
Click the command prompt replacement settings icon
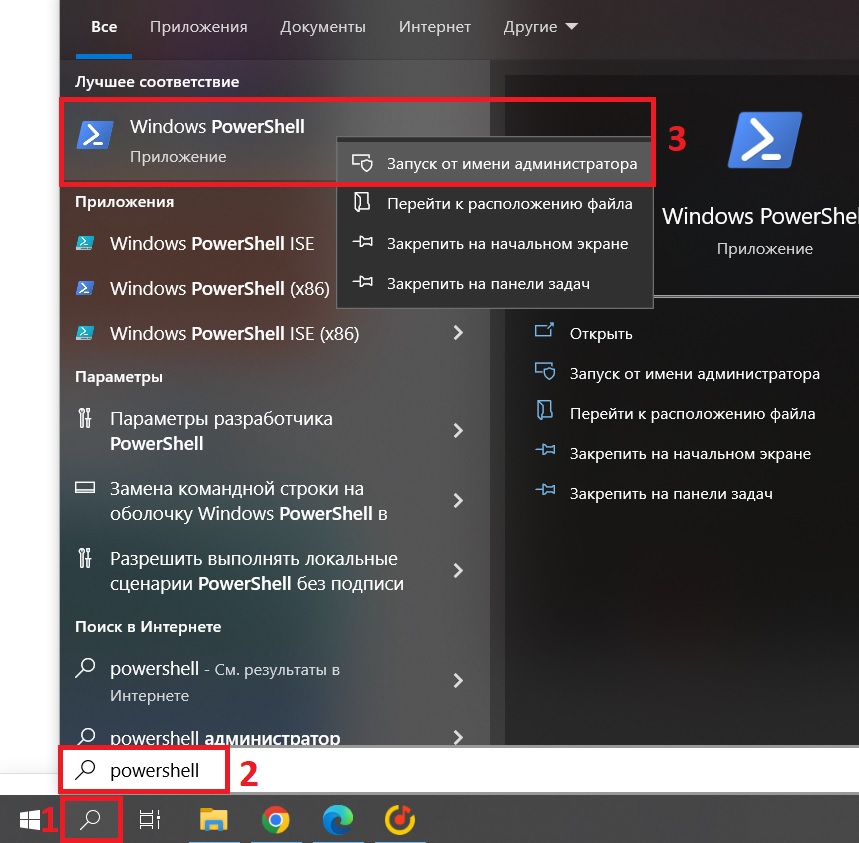[85, 488]
